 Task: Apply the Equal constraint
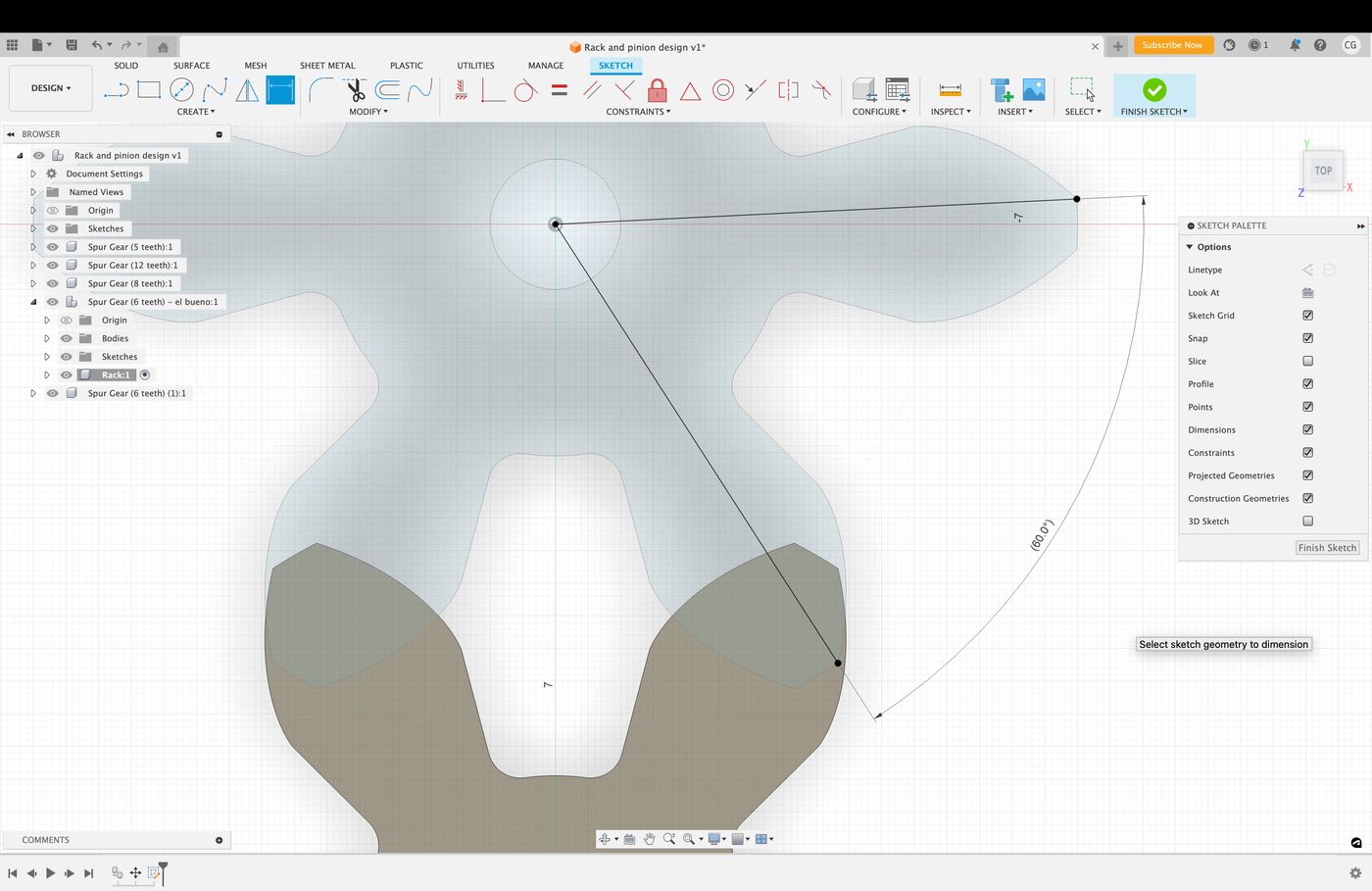coord(560,90)
